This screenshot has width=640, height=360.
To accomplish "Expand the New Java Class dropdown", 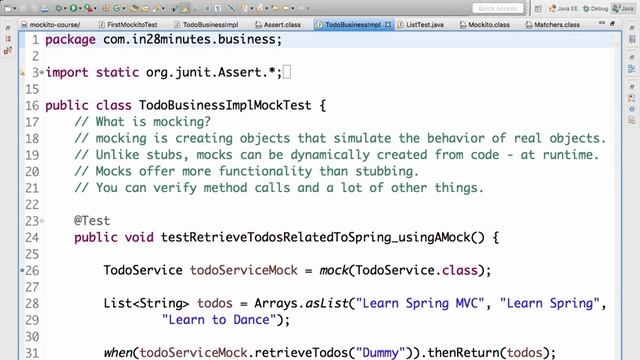I will 124,8.
